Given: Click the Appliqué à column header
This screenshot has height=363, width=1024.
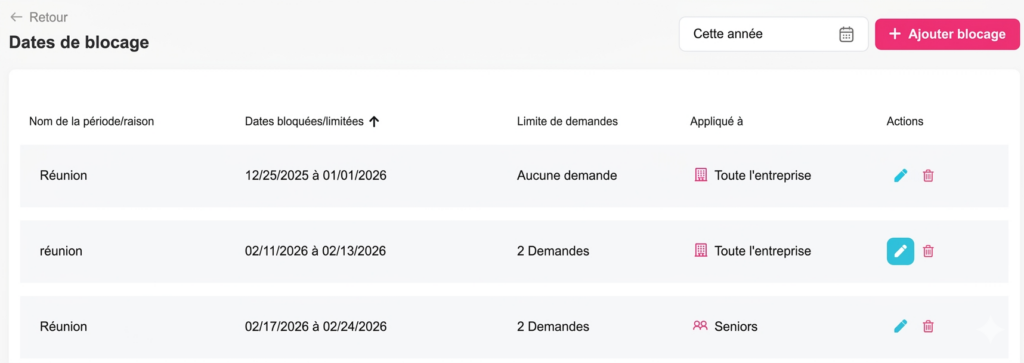Looking at the screenshot, I should pos(716,121).
